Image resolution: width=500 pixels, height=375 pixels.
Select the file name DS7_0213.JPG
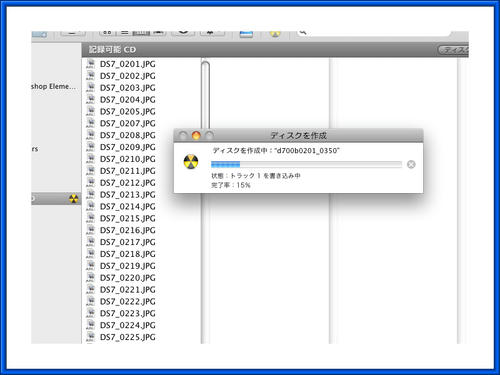[128, 195]
